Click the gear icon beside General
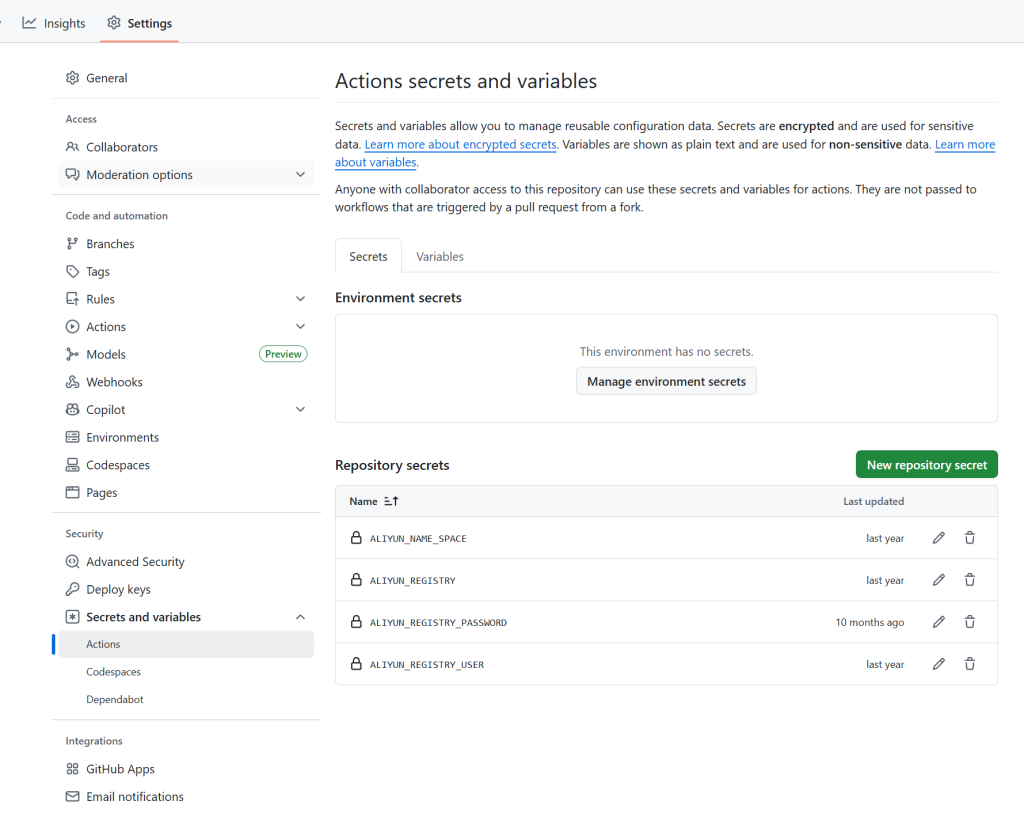This screenshot has height=824, width=1024. point(72,78)
